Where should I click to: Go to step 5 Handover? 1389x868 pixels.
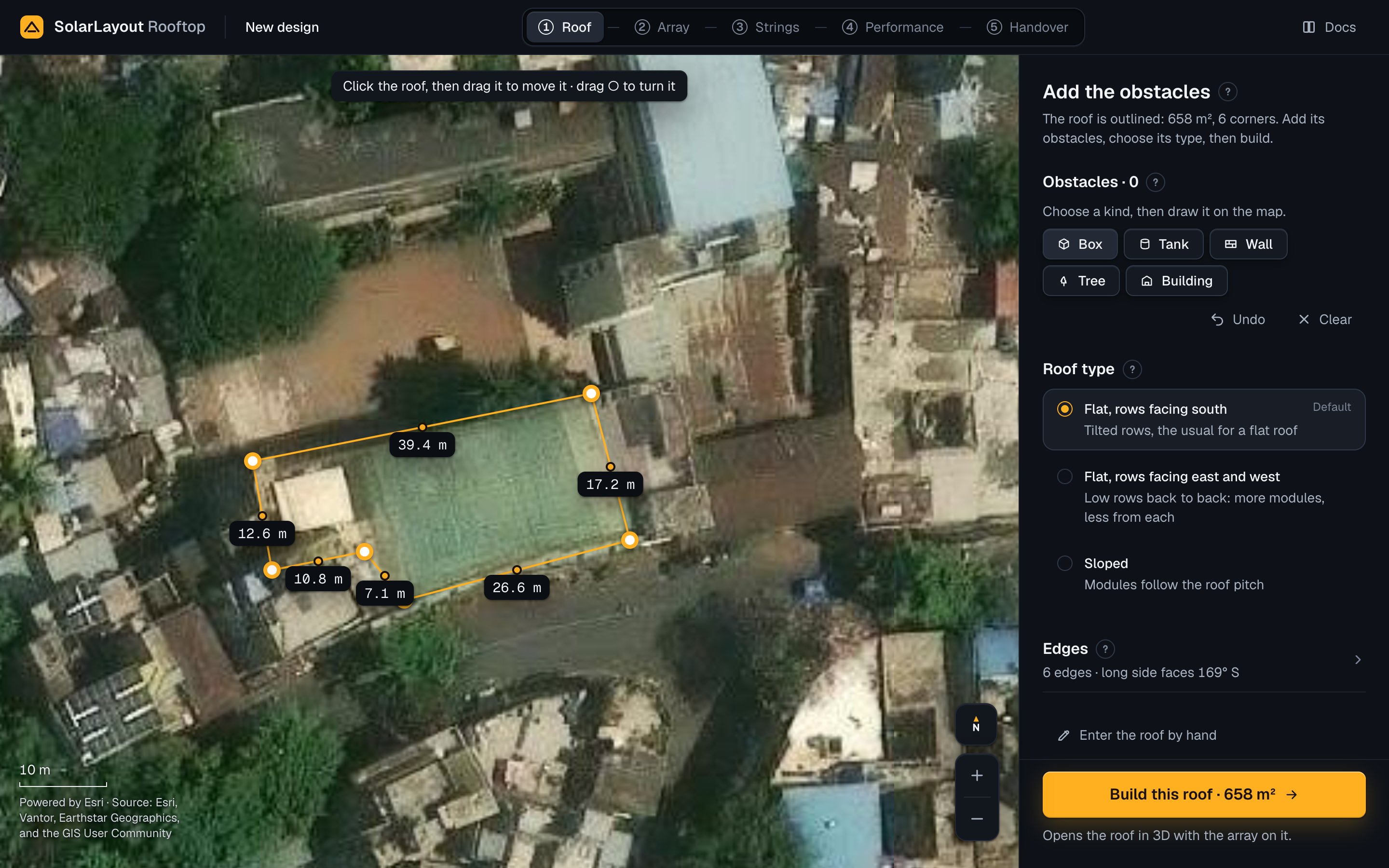click(x=1027, y=27)
